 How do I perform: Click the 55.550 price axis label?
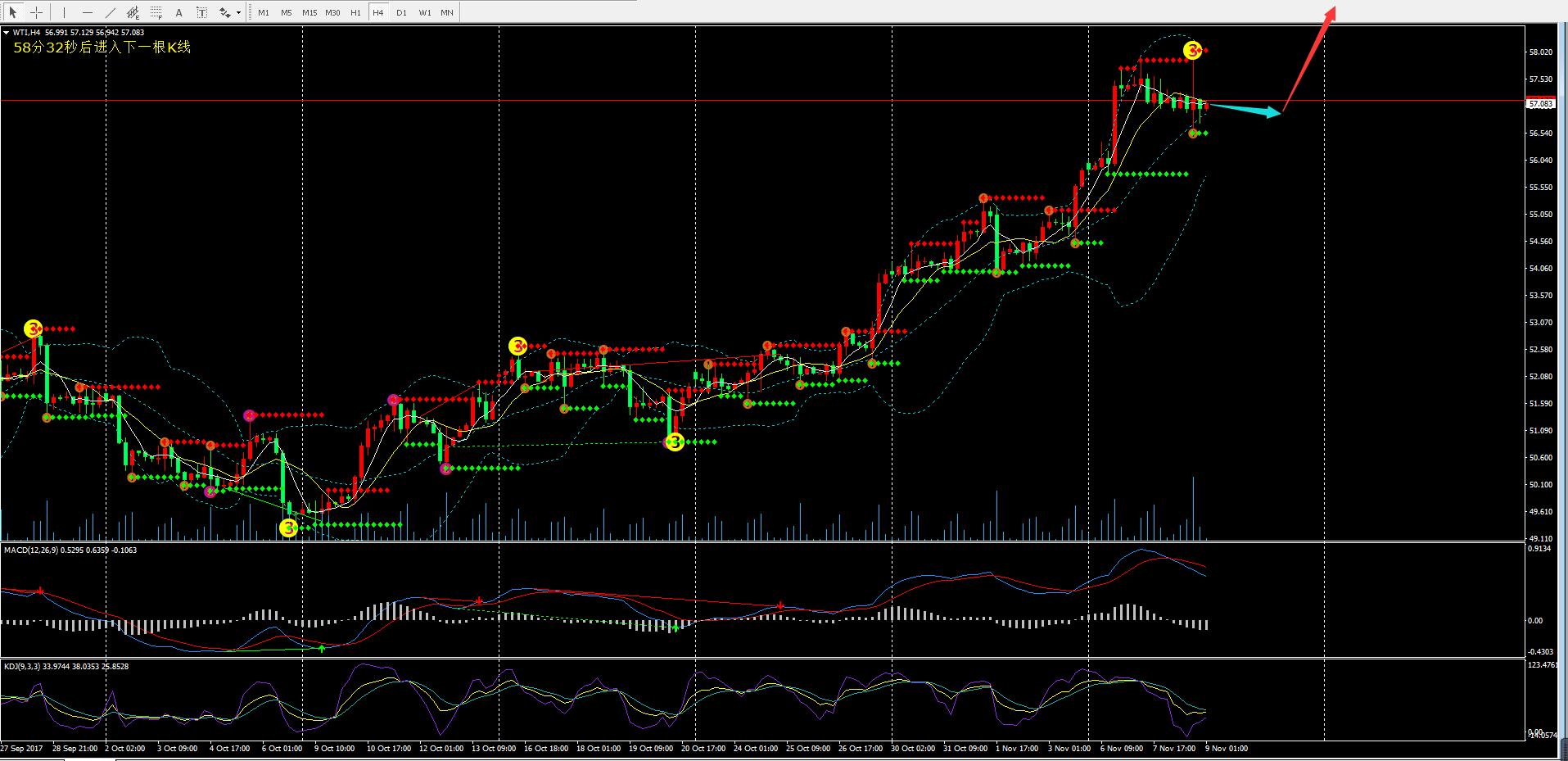(1540, 188)
